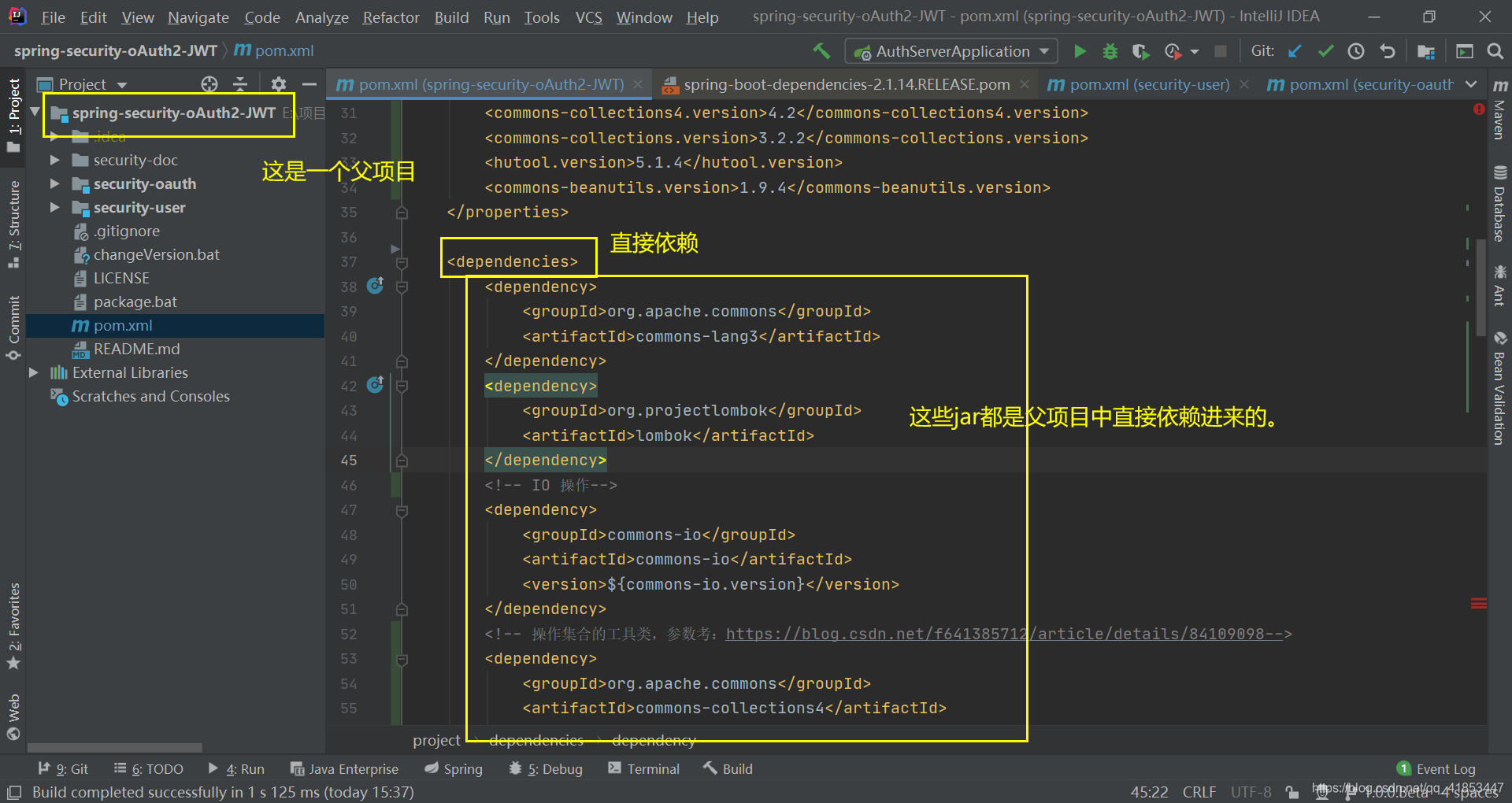
Task: Click the error indicator at editor top-right
Action: 1479,109
